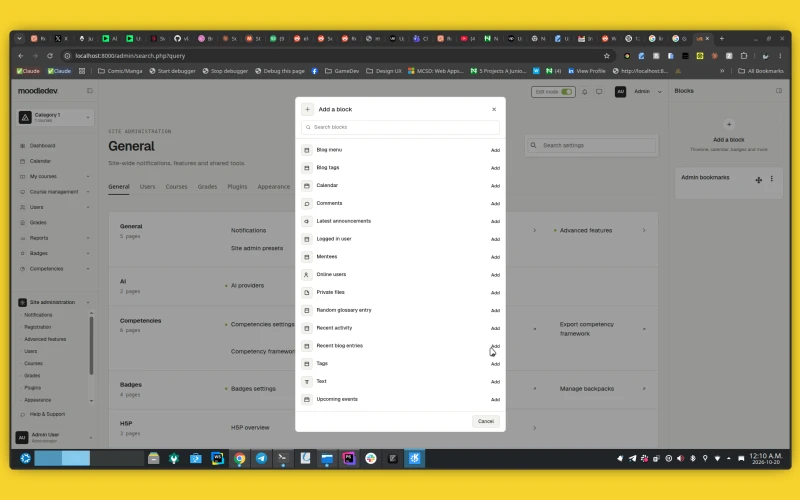
Task: Open Google Chrome from the taskbar
Action: click(239, 458)
